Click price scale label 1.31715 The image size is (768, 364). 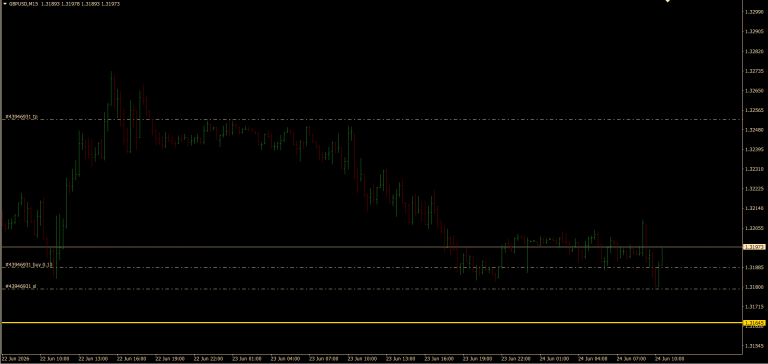click(754, 307)
